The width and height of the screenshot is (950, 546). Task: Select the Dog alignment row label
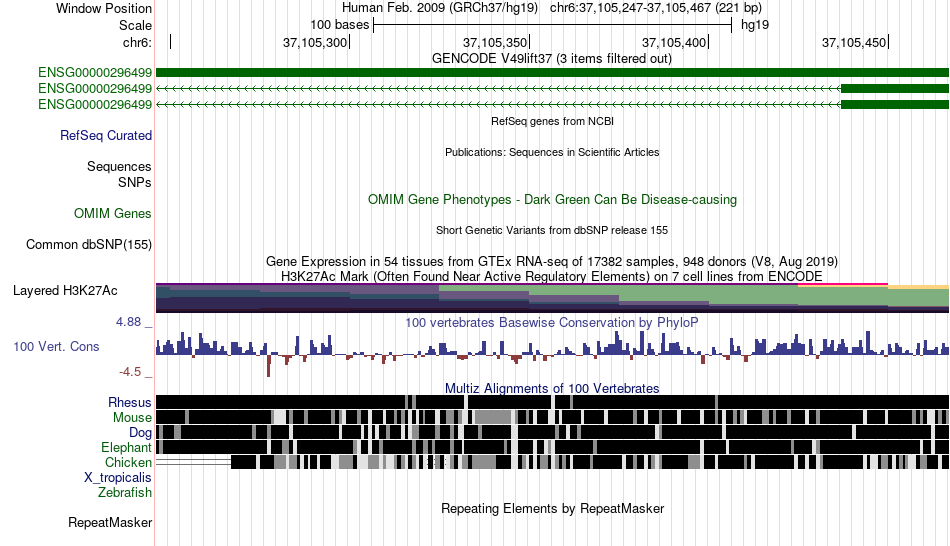[x=140, y=432]
